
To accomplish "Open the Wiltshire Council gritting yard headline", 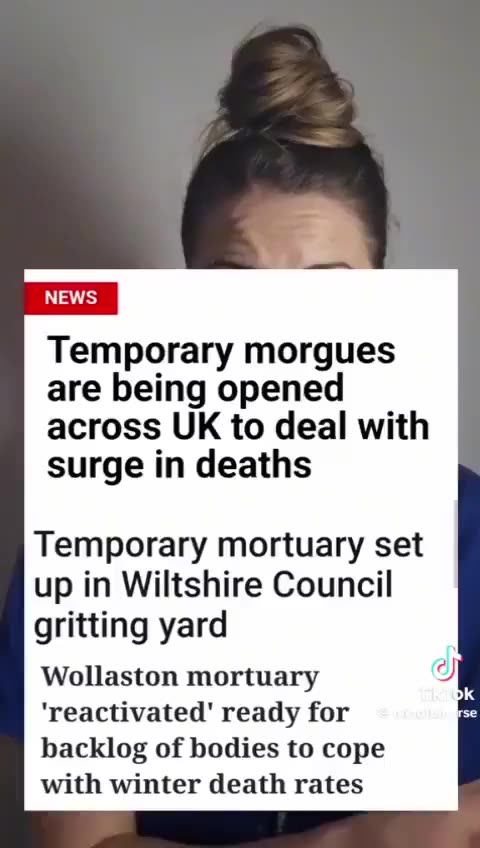I will pos(228,585).
